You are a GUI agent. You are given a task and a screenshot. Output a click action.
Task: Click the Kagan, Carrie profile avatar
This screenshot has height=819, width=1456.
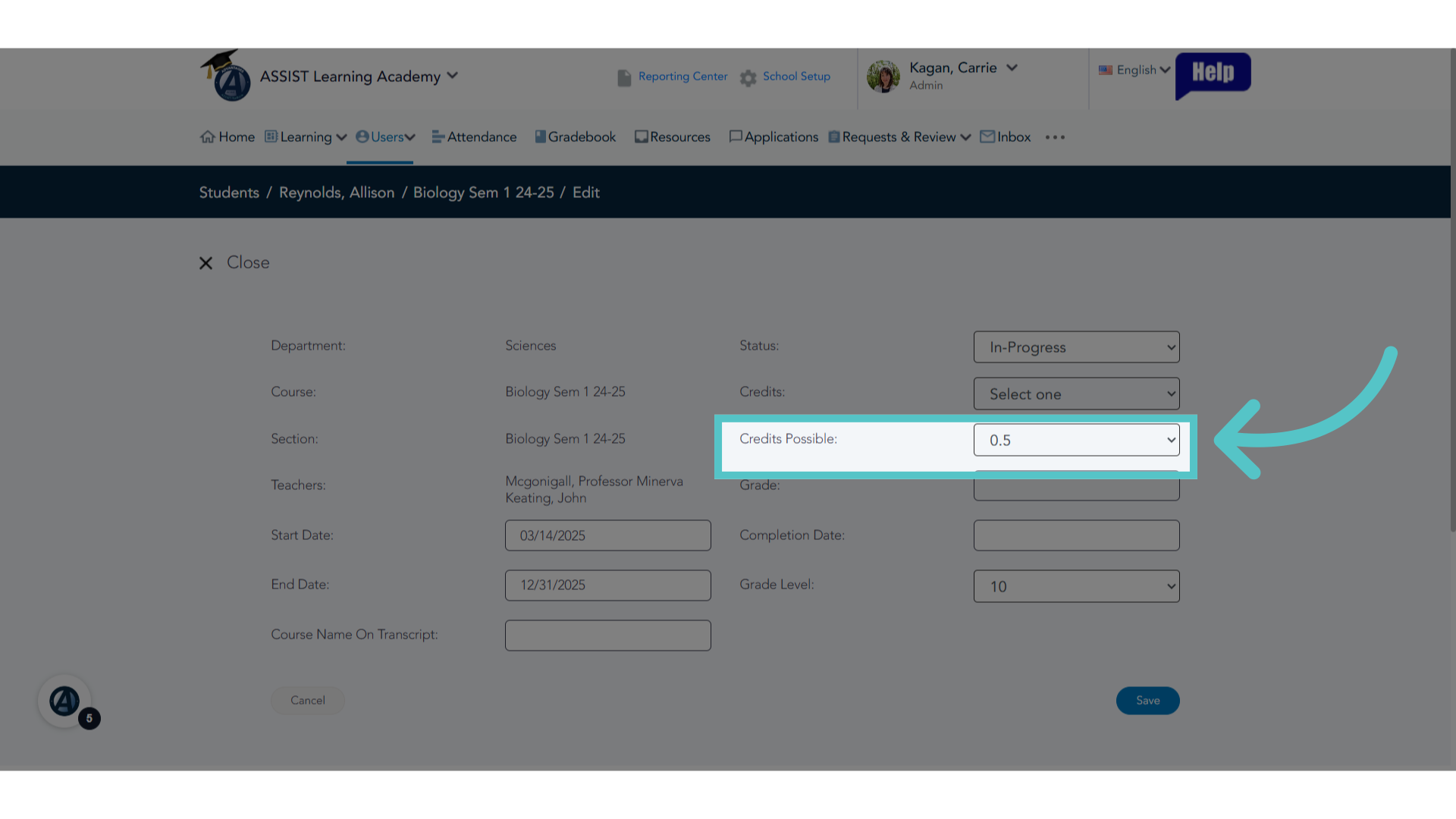coord(883,77)
